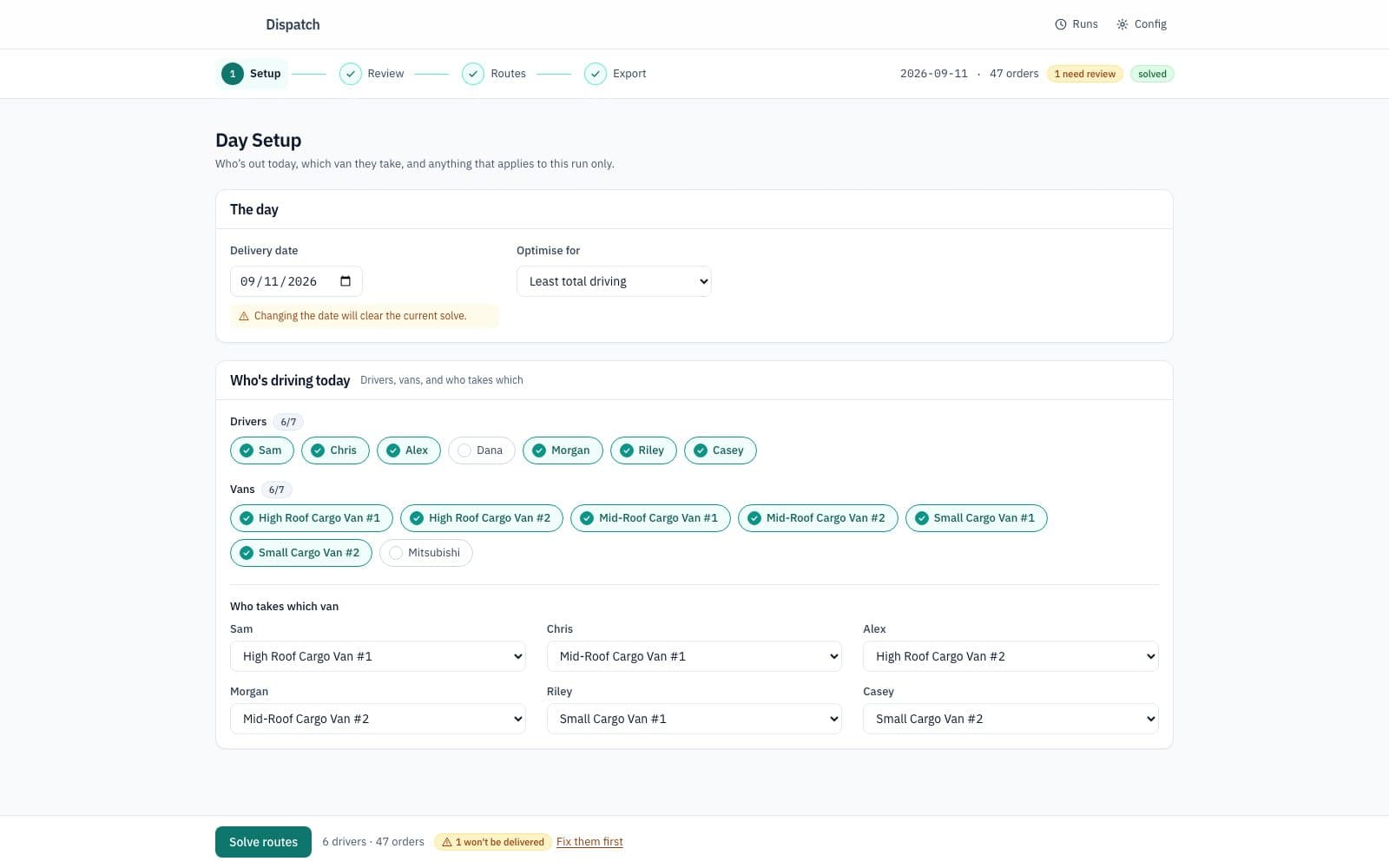
Task: Click the '1 need review' badge
Action: pos(1085,74)
